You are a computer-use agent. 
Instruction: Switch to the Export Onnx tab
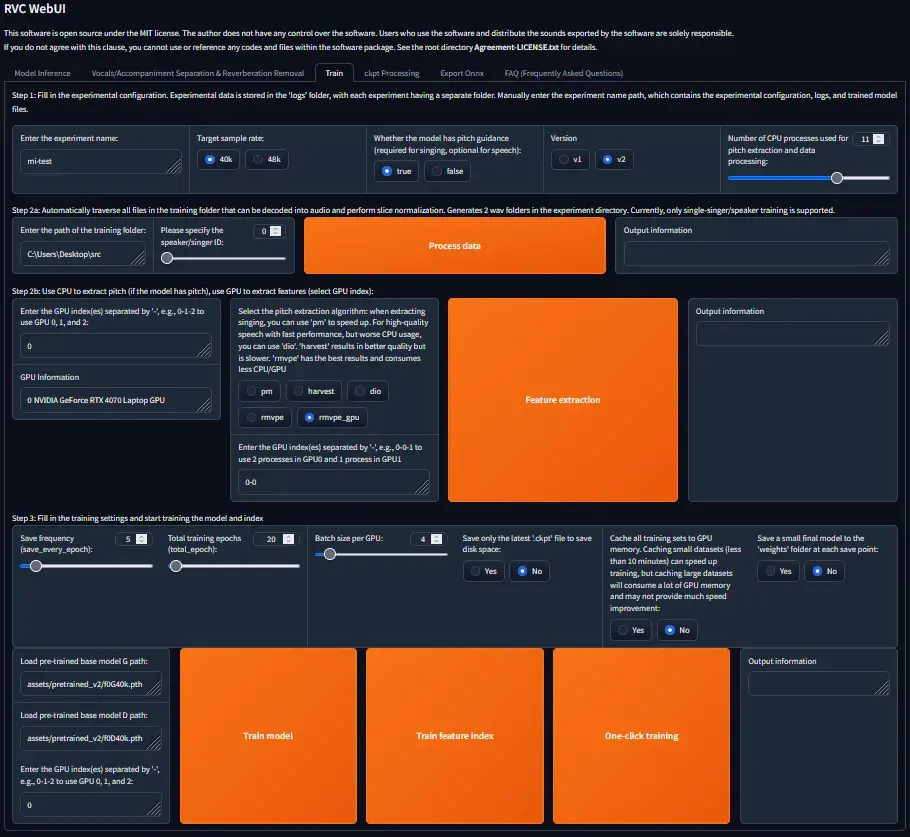(461, 72)
